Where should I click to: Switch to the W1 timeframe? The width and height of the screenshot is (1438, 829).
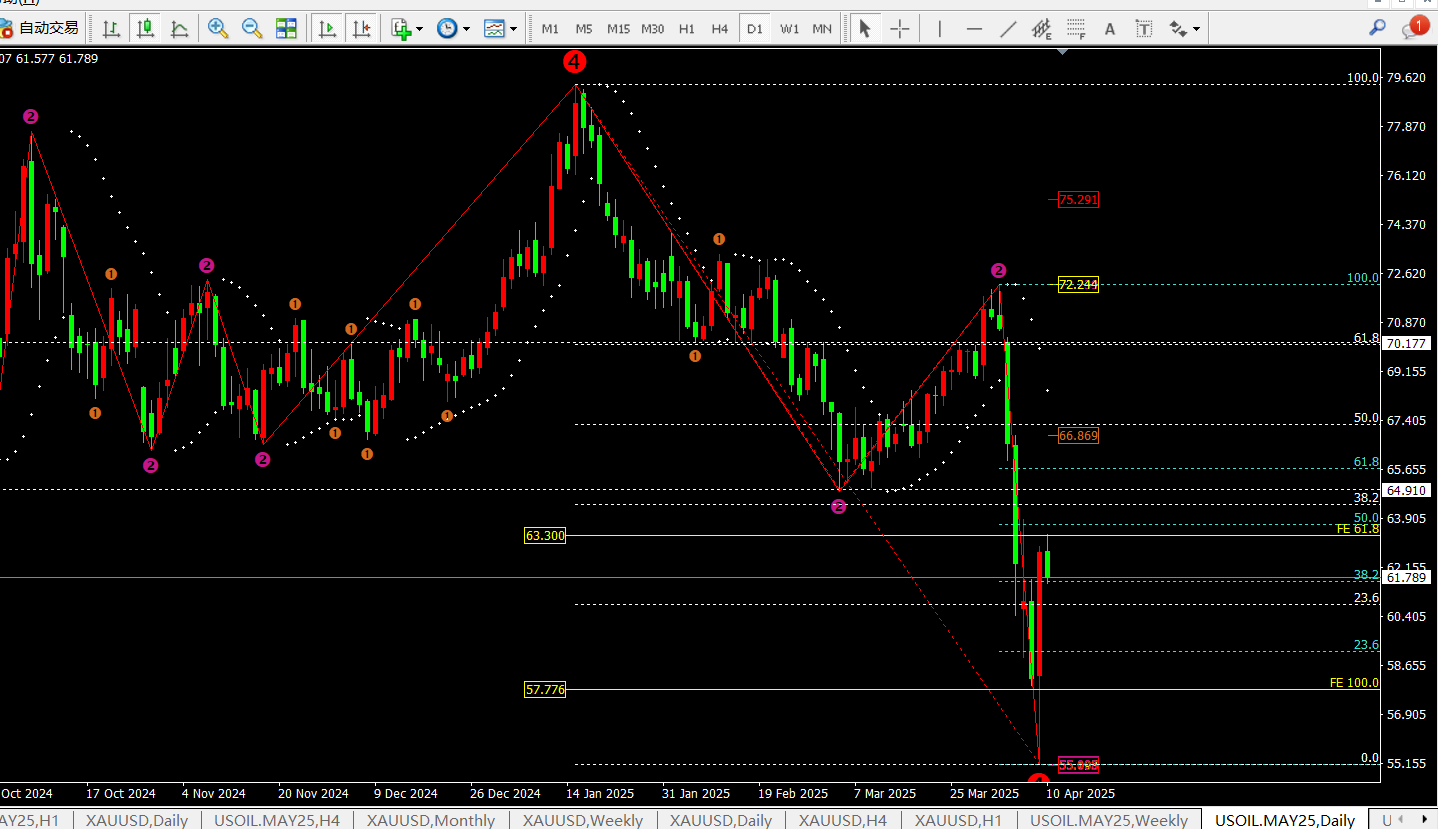tap(789, 28)
